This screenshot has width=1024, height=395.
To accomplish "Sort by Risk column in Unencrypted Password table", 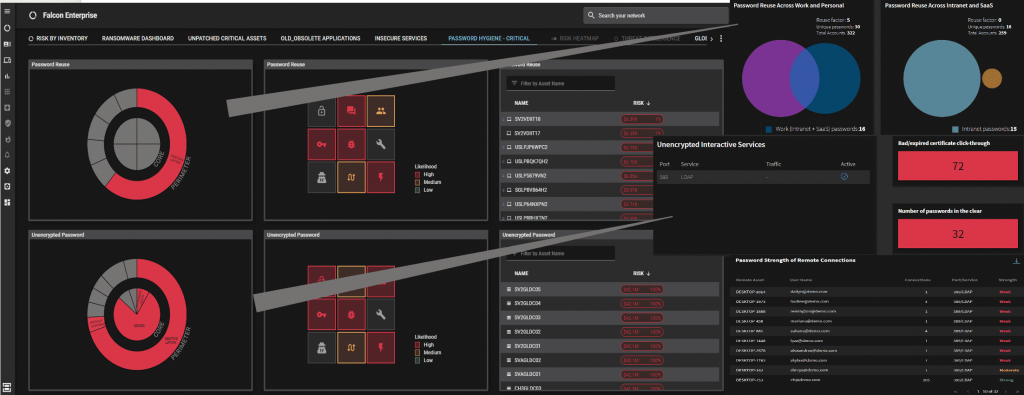I will (x=642, y=274).
